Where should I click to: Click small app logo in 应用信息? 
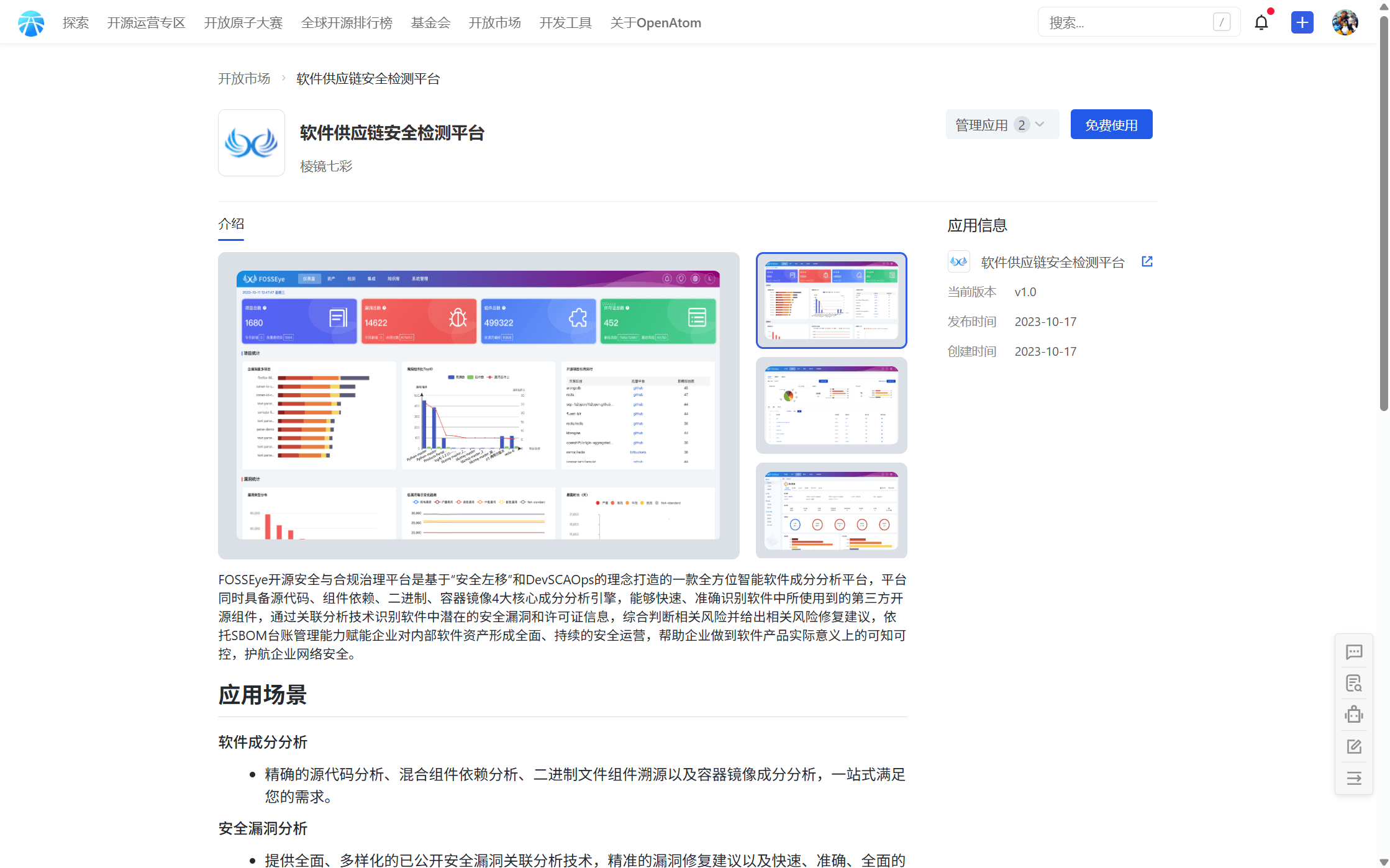point(958,261)
